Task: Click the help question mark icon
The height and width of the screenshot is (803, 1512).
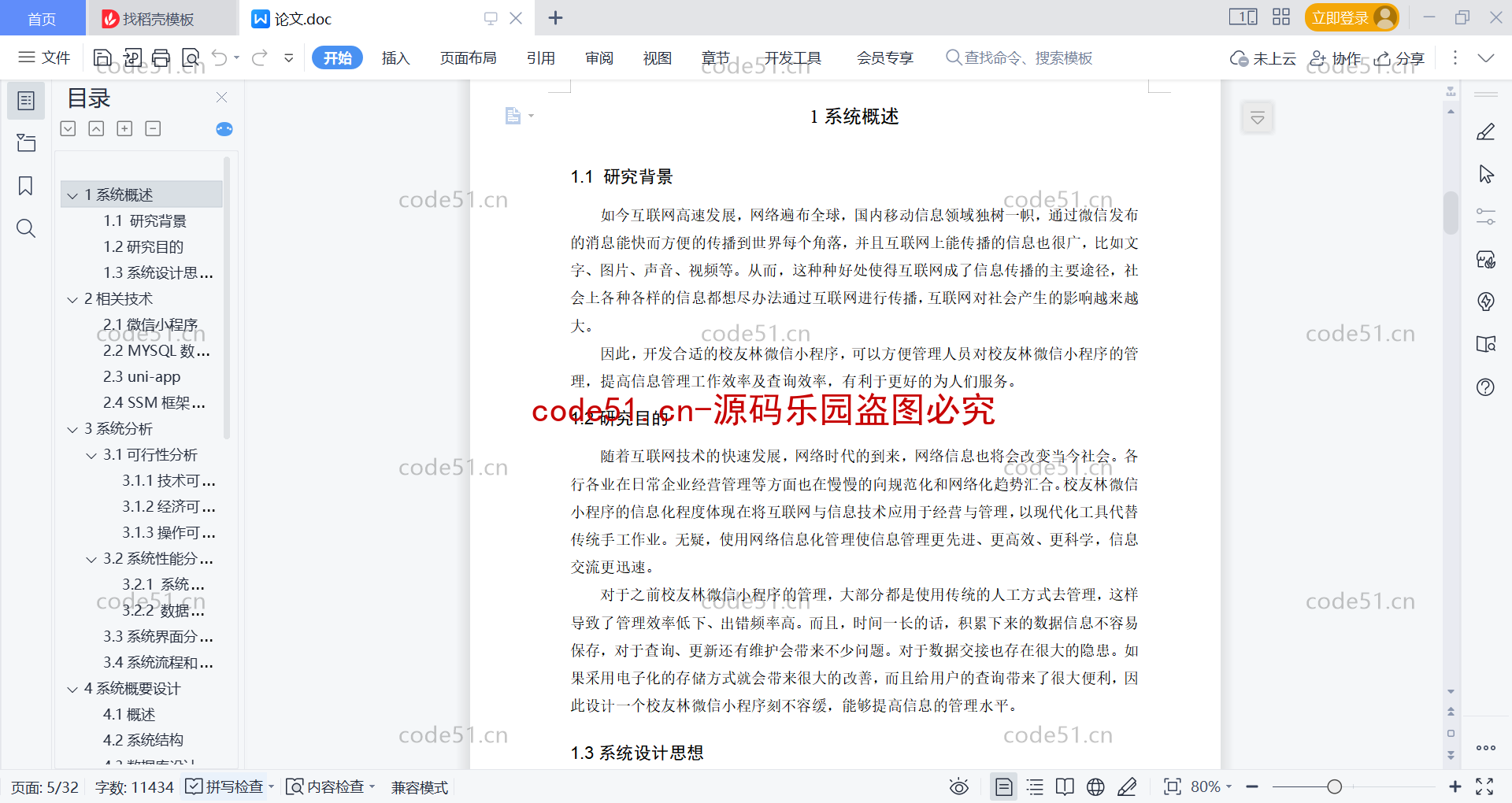Action: tap(1486, 387)
